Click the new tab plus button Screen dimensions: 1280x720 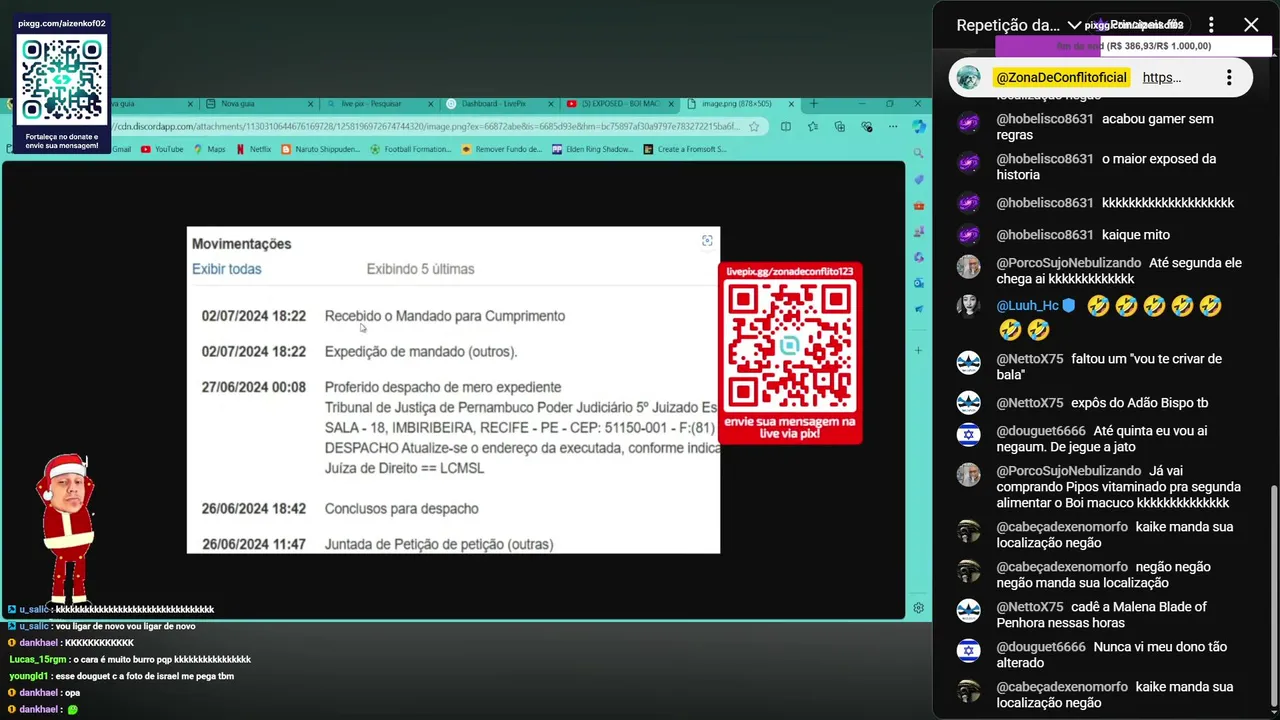(x=814, y=103)
